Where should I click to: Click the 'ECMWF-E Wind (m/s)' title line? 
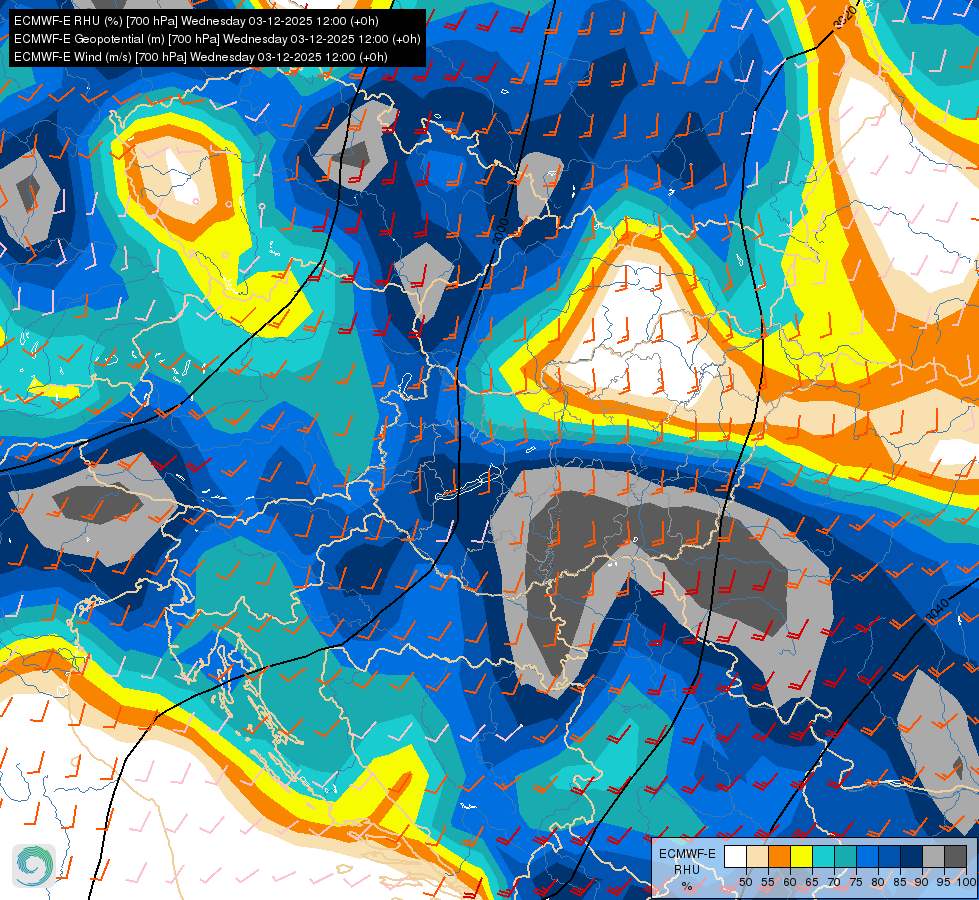tap(200, 57)
